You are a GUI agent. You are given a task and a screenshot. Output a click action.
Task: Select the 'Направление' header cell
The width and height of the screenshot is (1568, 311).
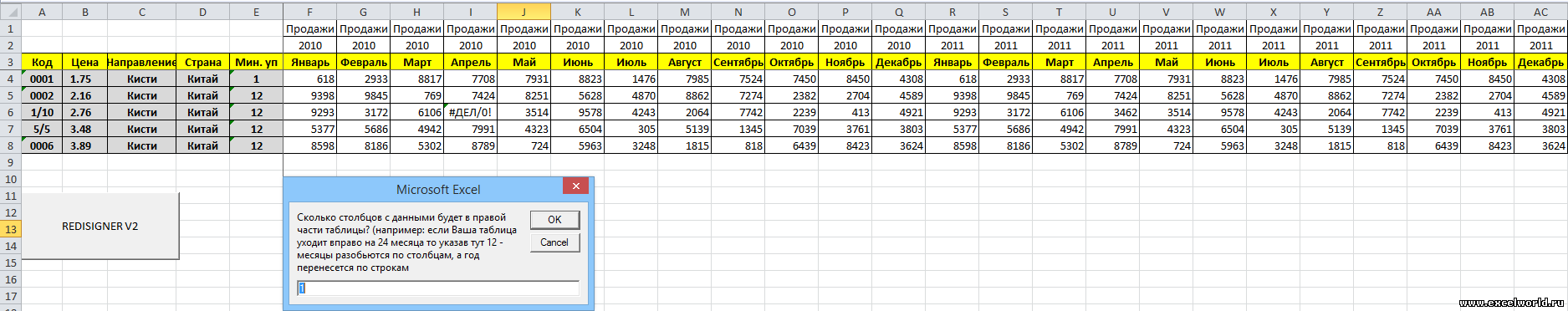[x=142, y=62]
